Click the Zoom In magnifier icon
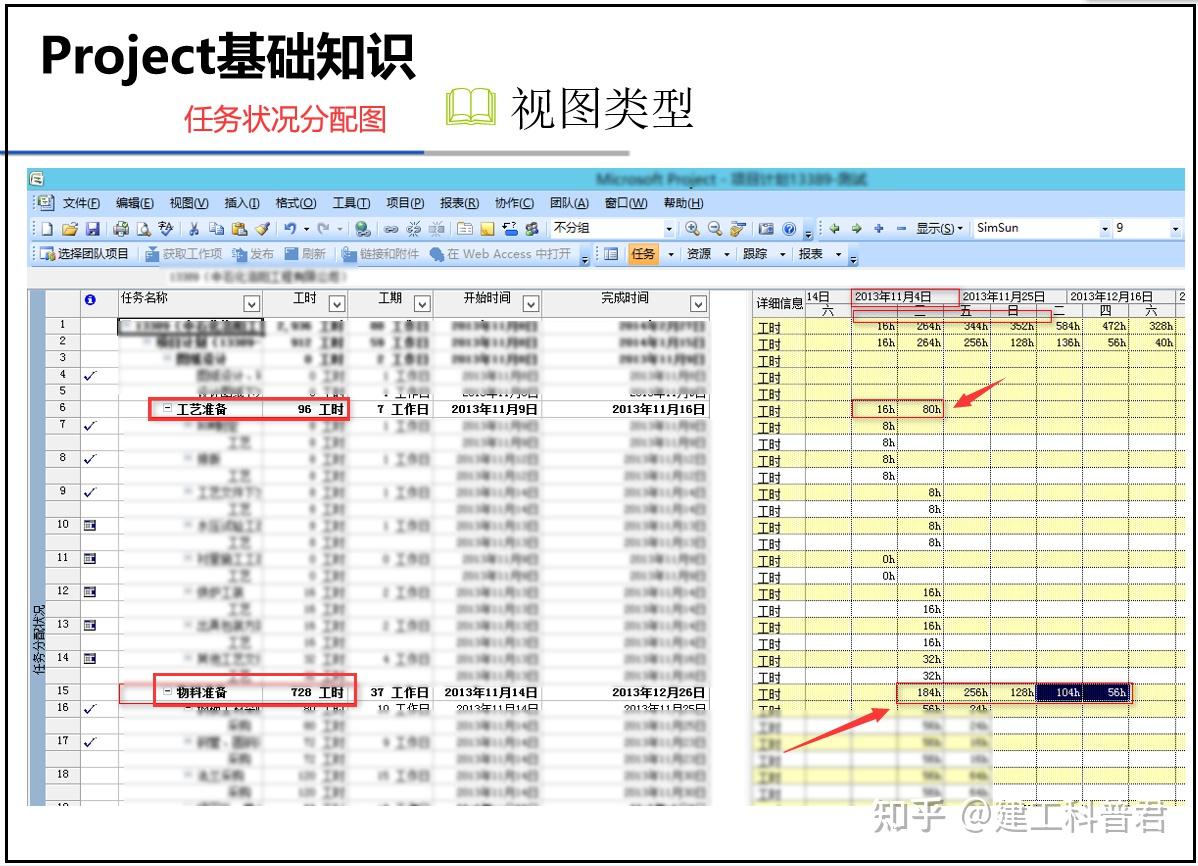The image size is (1198, 866). (692, 229)
